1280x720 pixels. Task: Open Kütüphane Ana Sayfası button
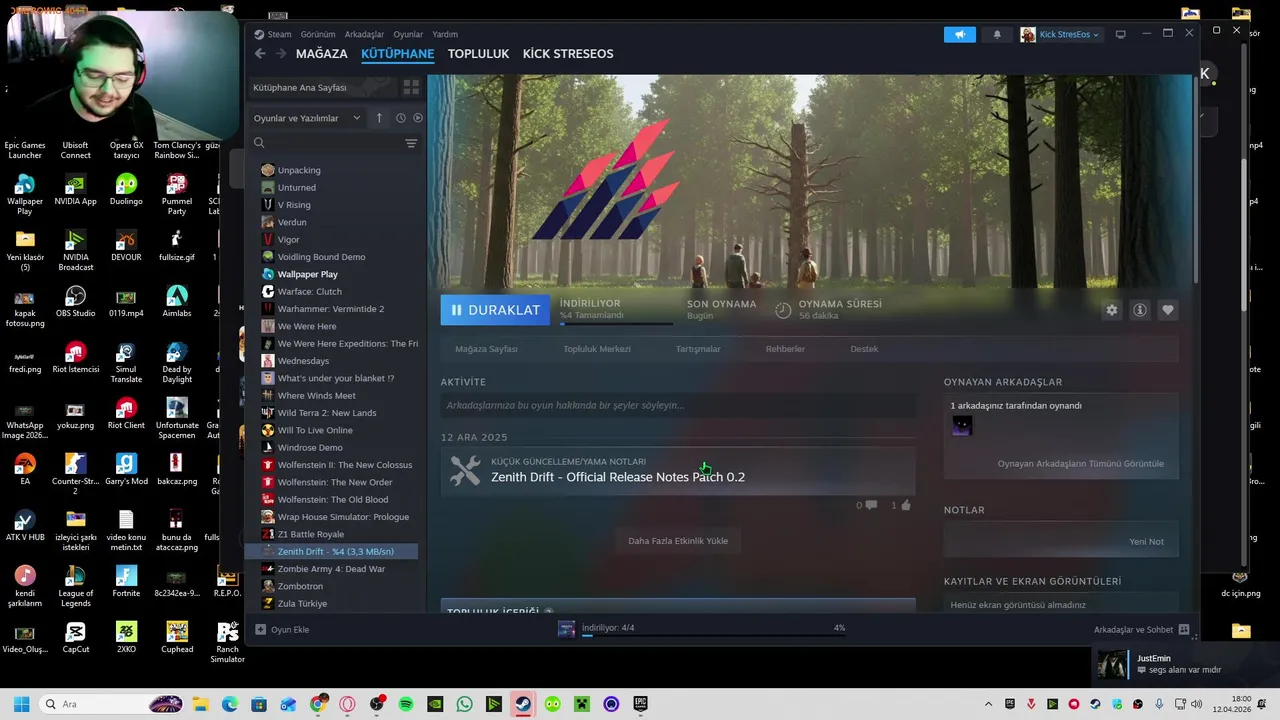coord(322,88)
